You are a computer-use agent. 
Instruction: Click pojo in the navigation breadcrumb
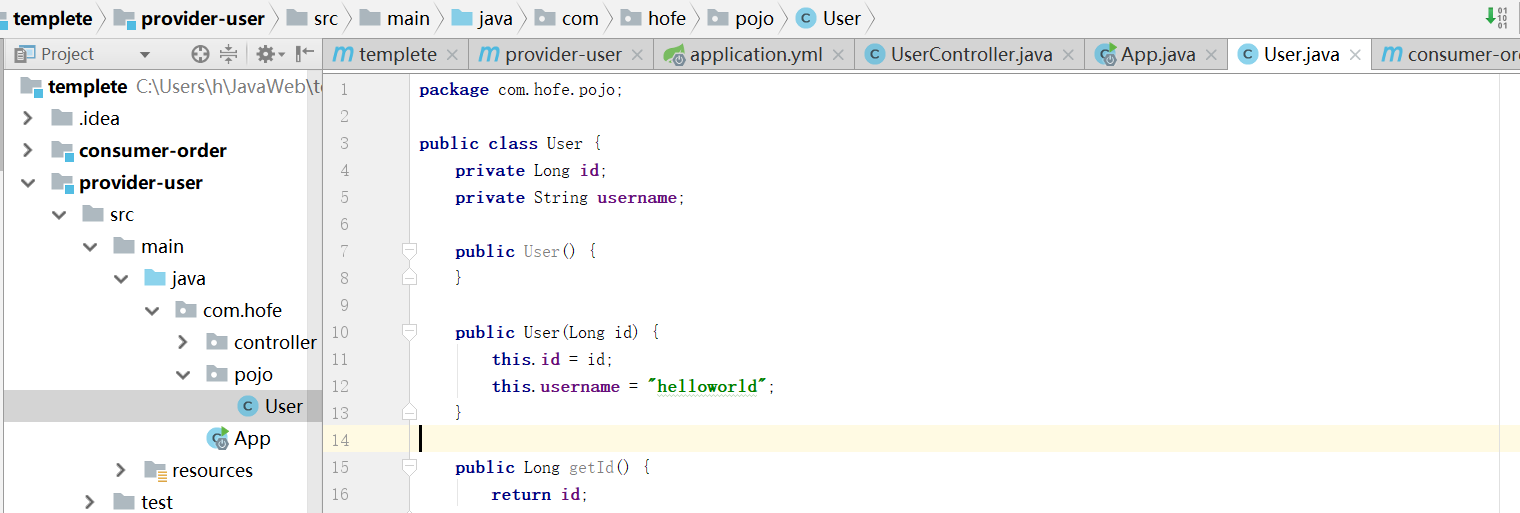click(x=741, y=18)
